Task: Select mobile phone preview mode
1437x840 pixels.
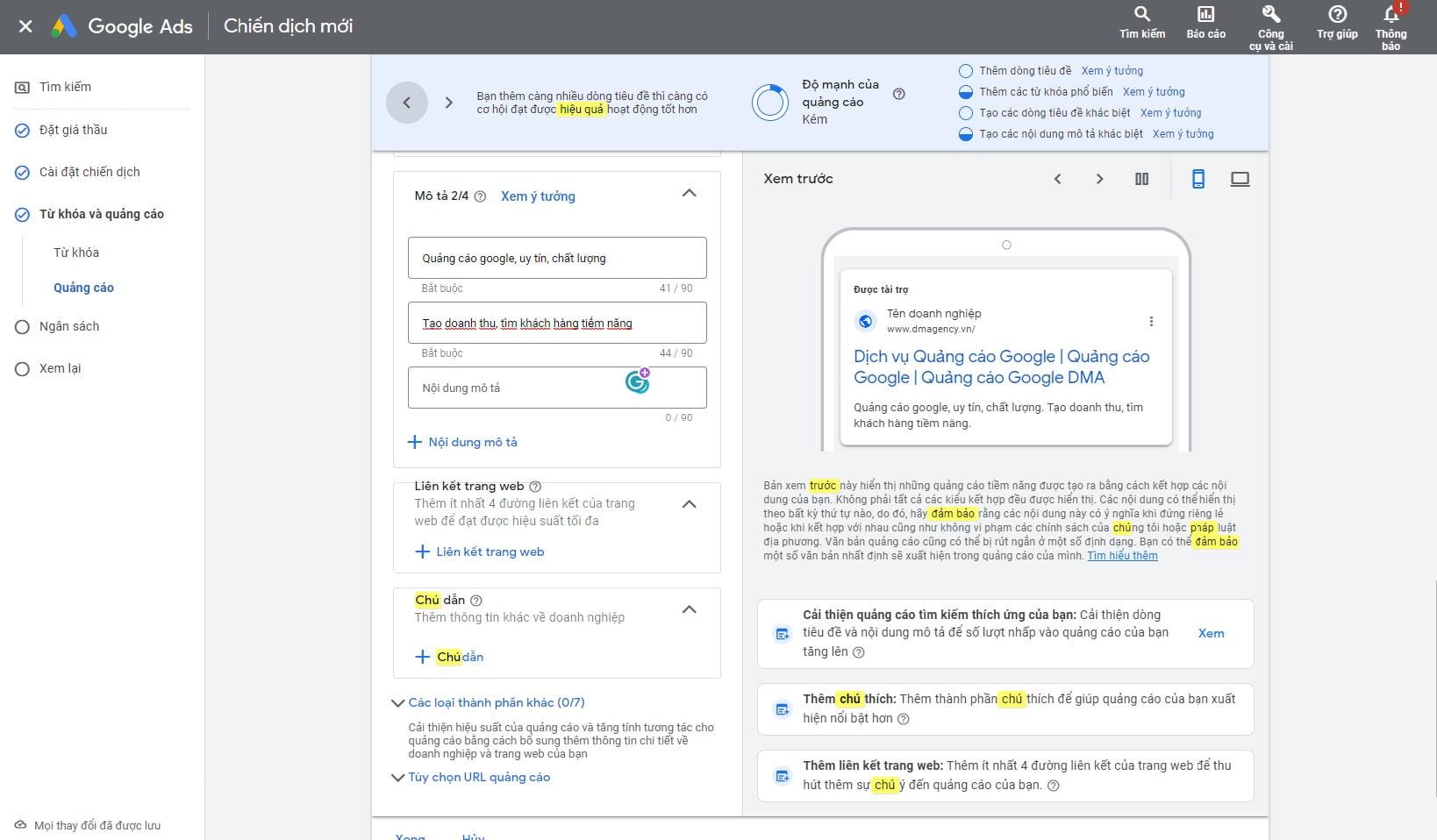Action: point(1198,179)
